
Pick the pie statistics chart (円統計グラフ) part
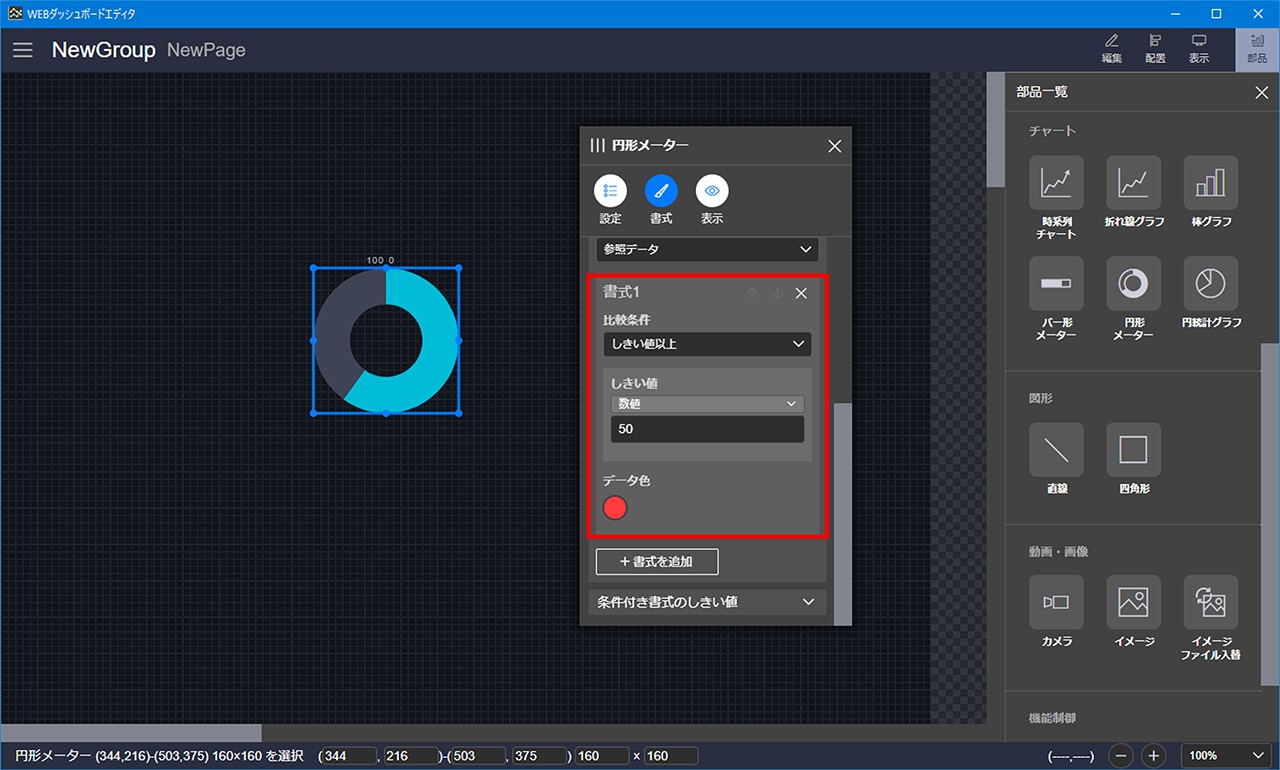1210,284
